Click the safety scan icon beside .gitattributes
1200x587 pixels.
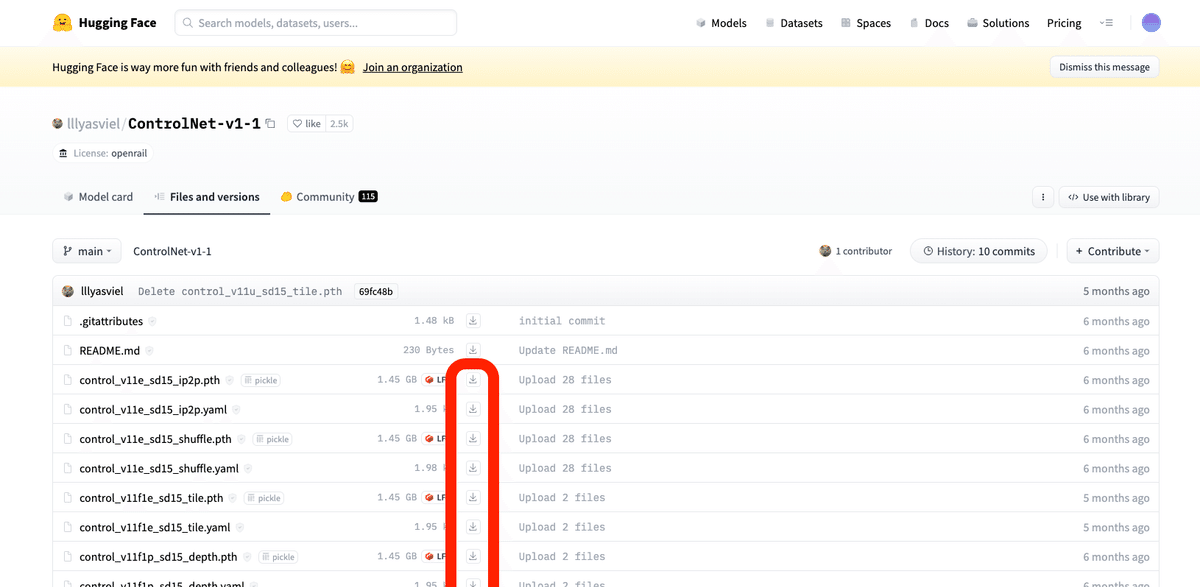[x=152, y=322]
